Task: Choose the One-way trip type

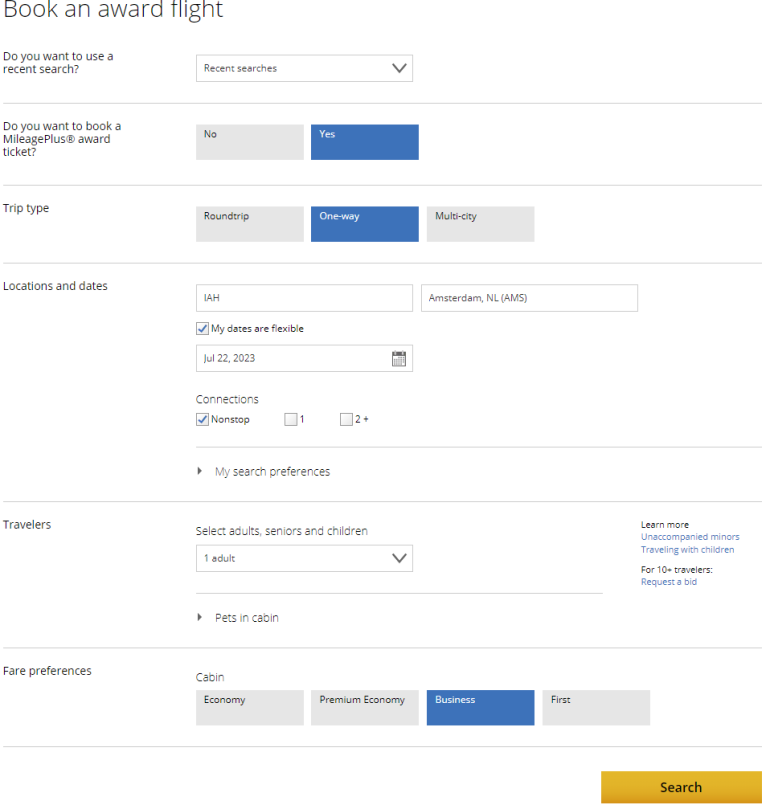Action: coord(364,224)
